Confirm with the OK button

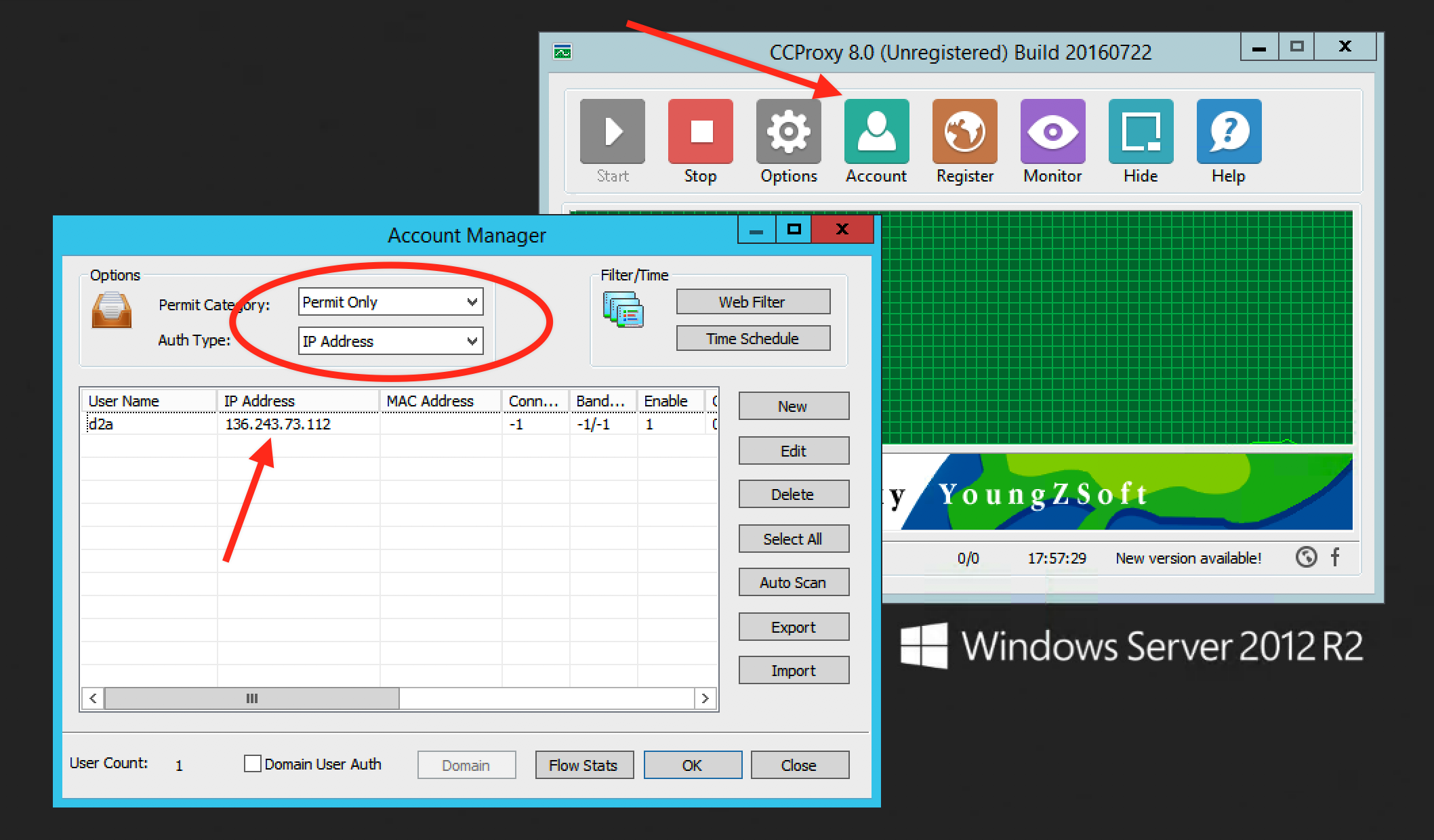click(x=693, y=765)
